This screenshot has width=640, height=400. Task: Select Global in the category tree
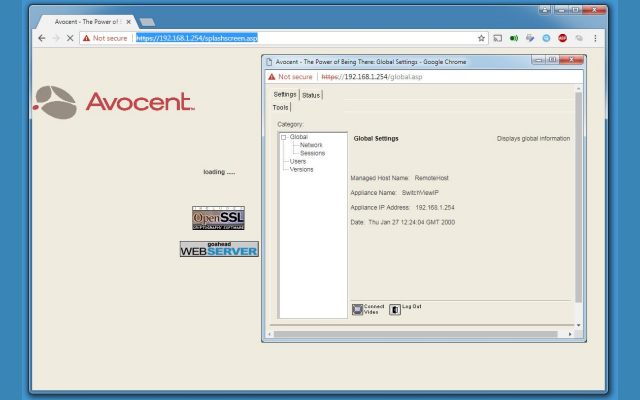pyautogui.click(x=299, y=137)
